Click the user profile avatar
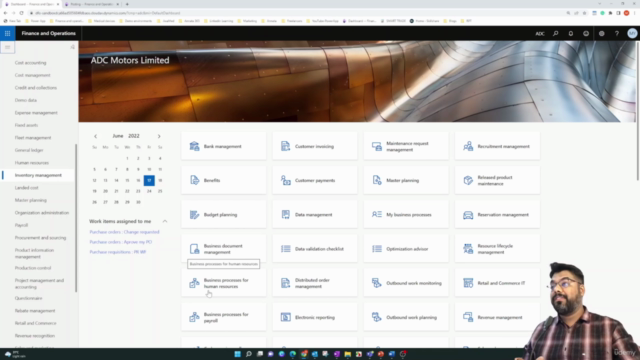Viewport: 640px width, 360px height. (632, 33)
